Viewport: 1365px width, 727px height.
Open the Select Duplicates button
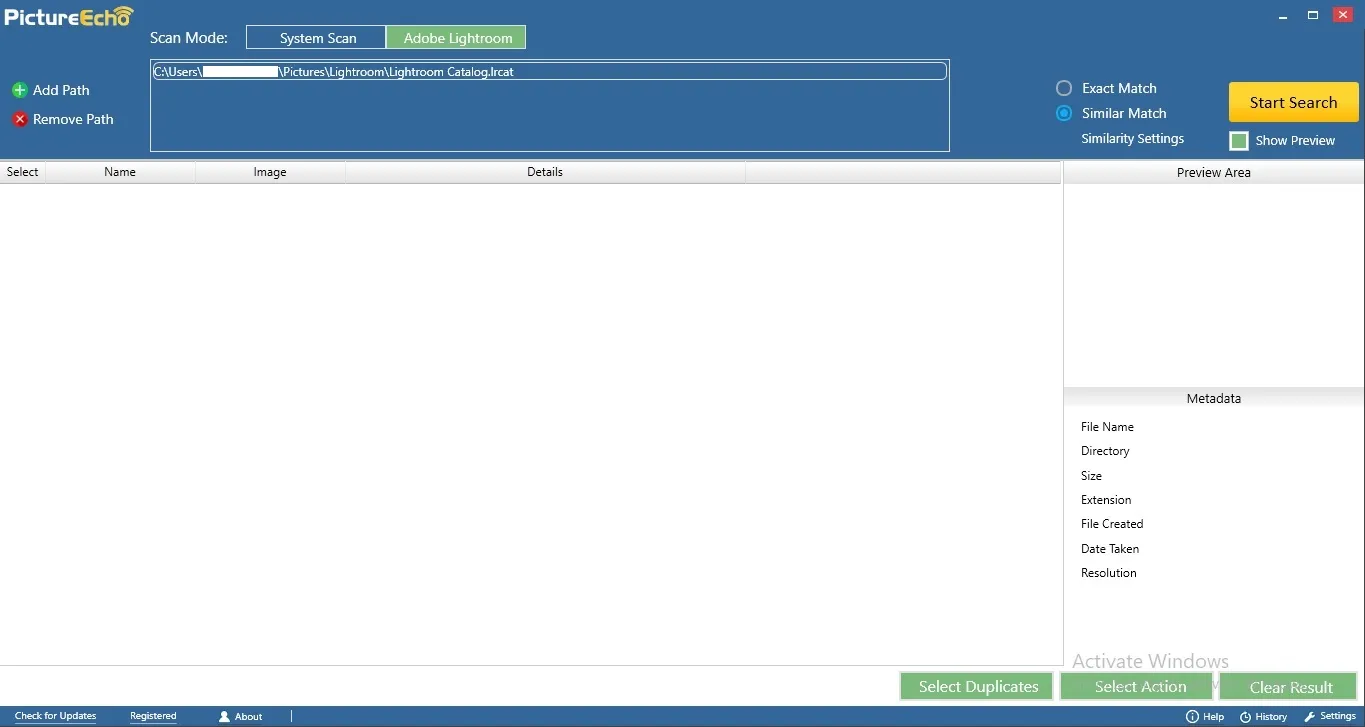point(977,686)
